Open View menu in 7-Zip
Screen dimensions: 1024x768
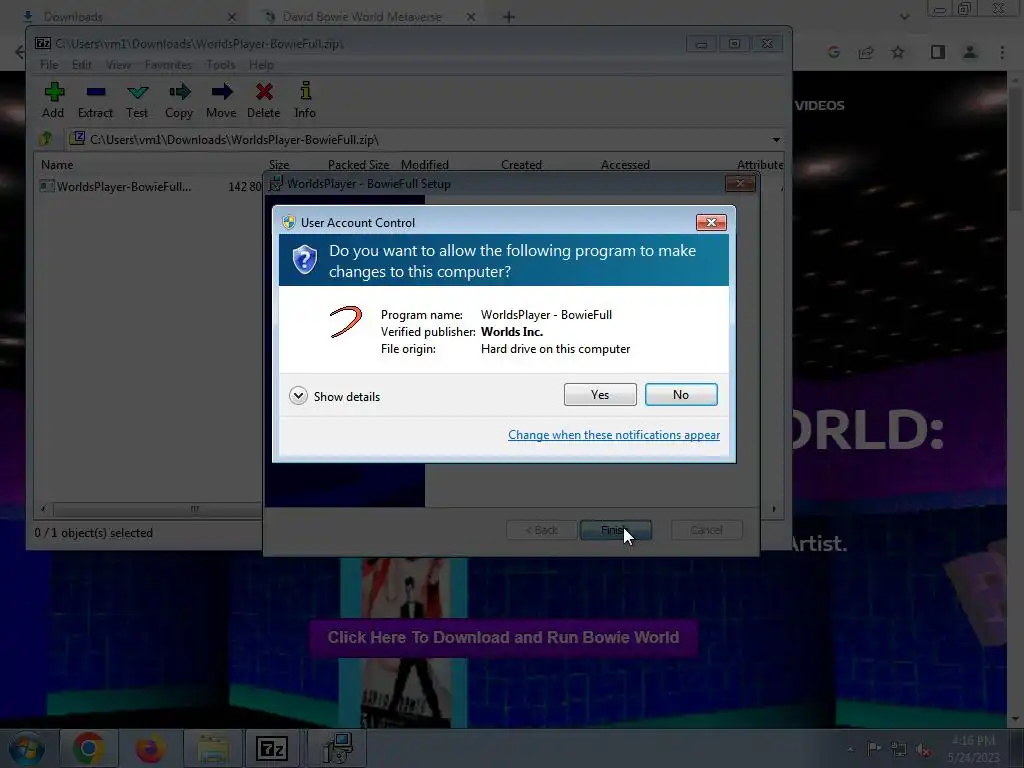pyautogui.click(x=118, y=65)
